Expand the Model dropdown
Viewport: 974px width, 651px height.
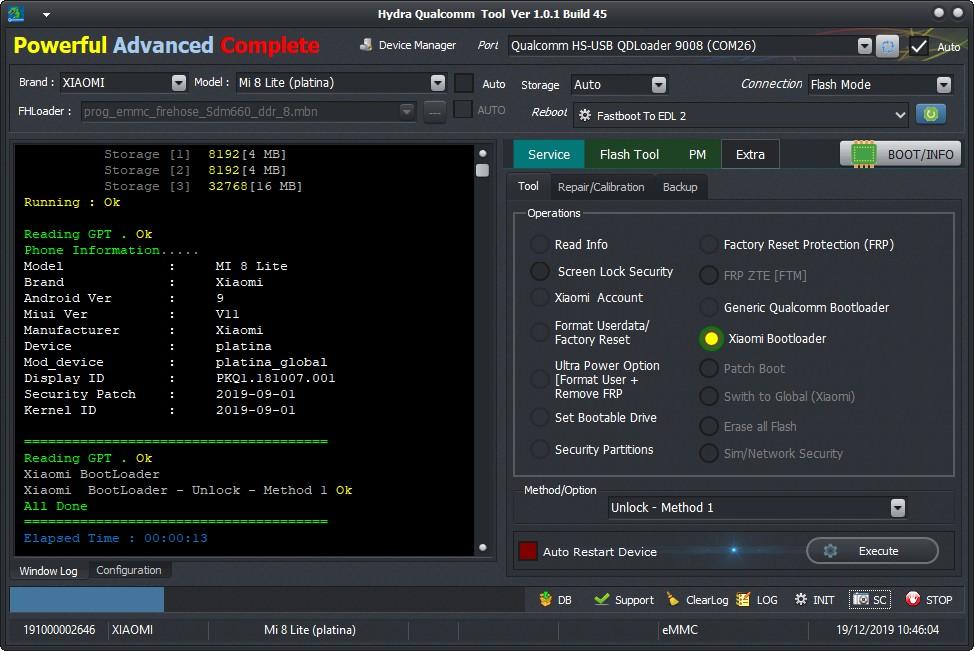coord(438,83)
